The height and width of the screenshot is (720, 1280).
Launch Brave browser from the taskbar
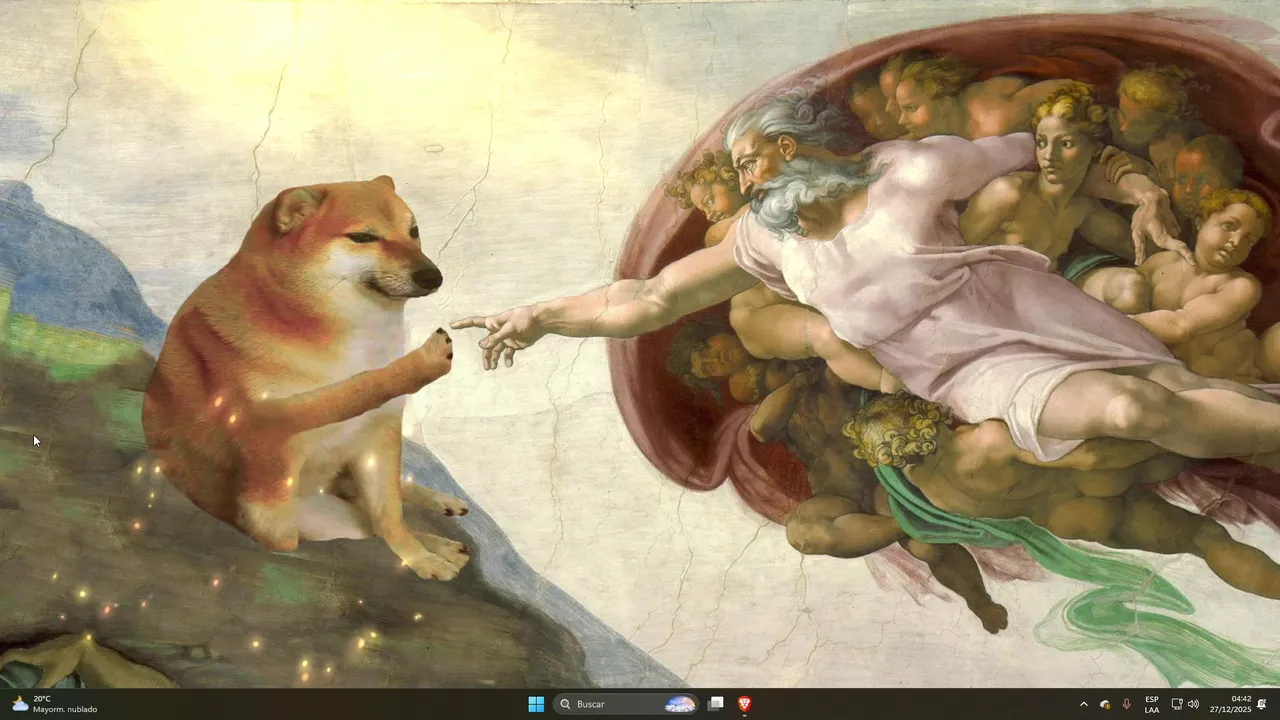tap(745, 704)
